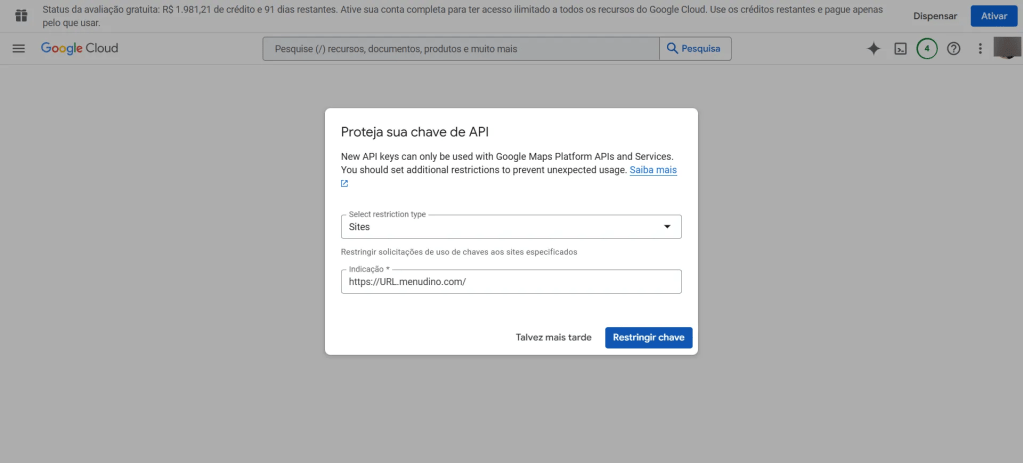
Task: Focus the Indicação URL input field
Action: [510, 282]
